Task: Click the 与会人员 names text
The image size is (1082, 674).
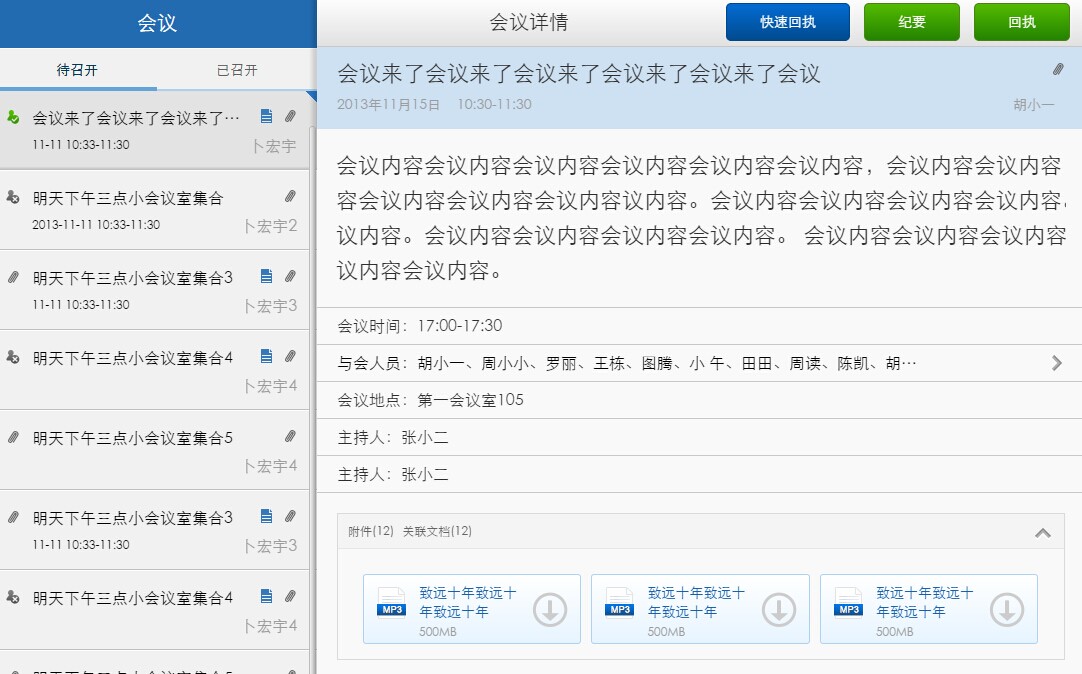Action: (667, 364)
